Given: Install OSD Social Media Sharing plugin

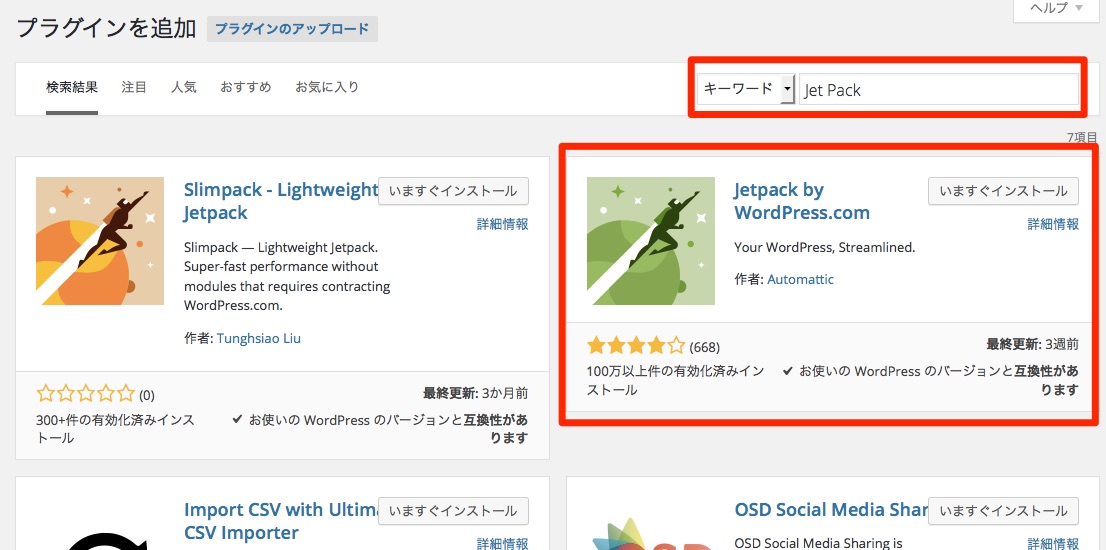Looking at the screenshot, I should pyautogui.click(x=1003, y=511).
